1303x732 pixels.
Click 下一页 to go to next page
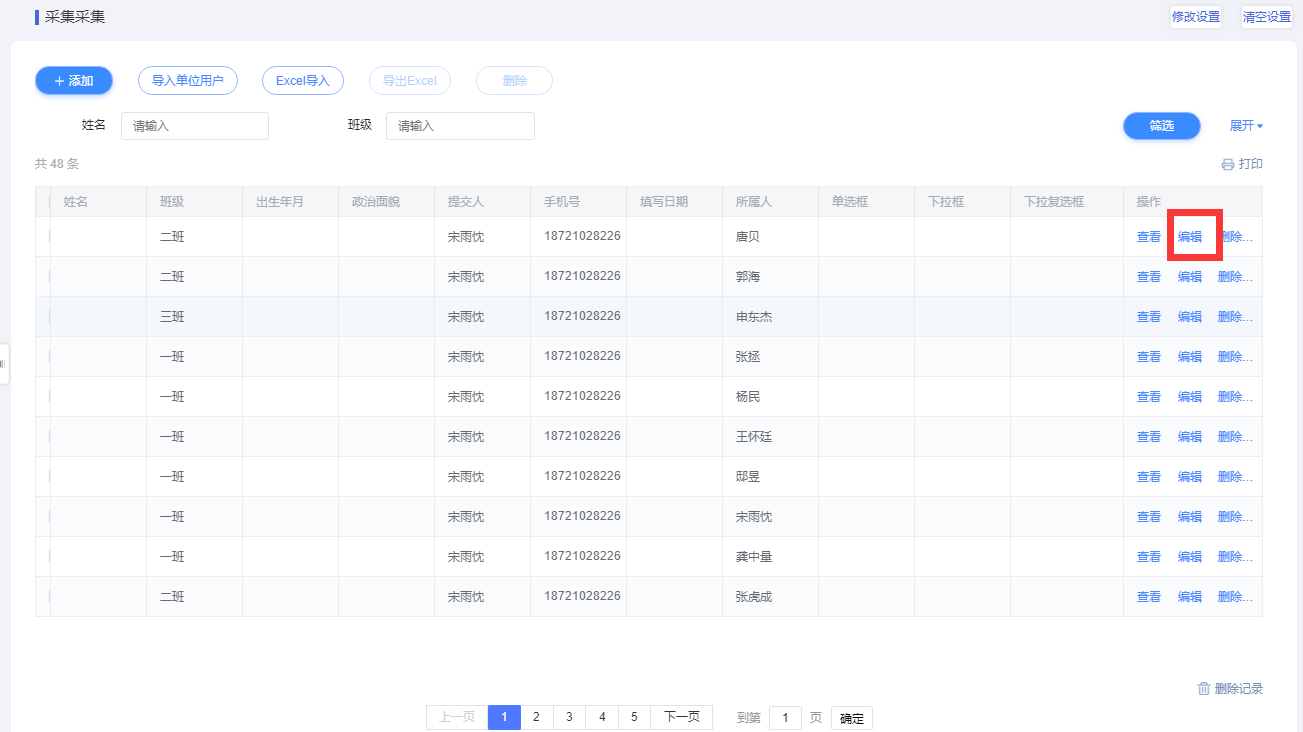pos(682,717)
